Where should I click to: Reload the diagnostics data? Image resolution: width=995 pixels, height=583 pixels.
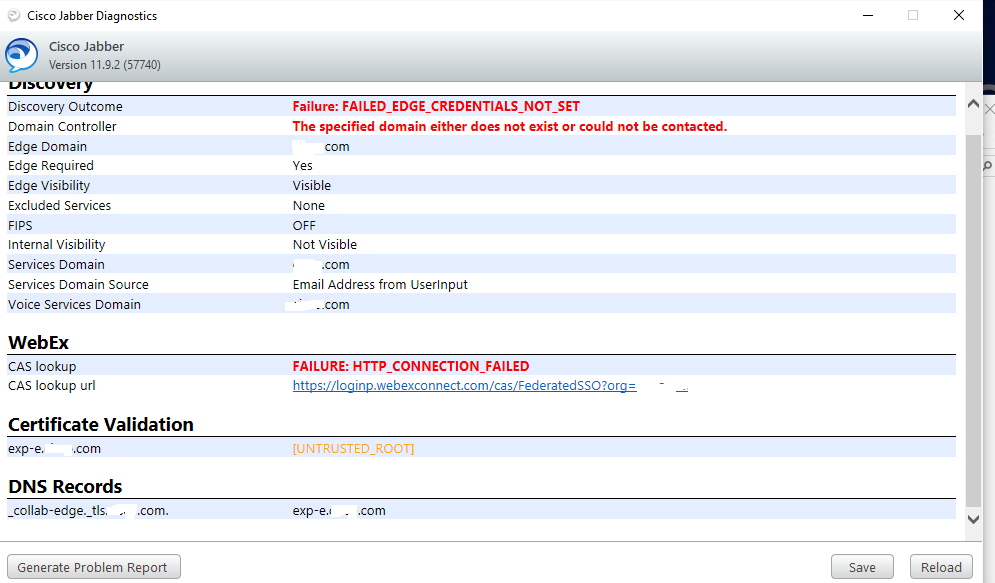[941, 567]
